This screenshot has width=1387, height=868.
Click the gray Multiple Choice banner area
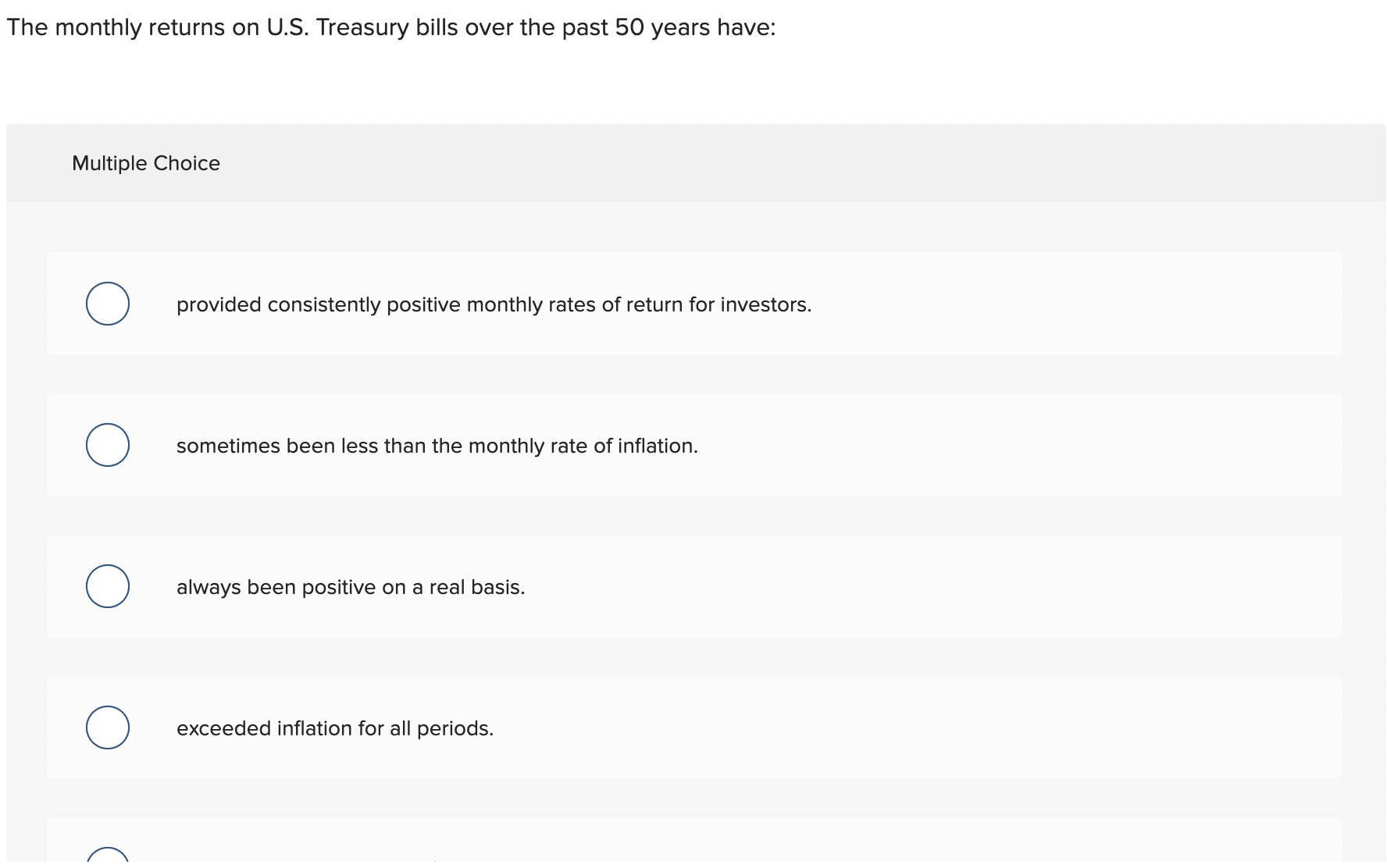point(694,163)
